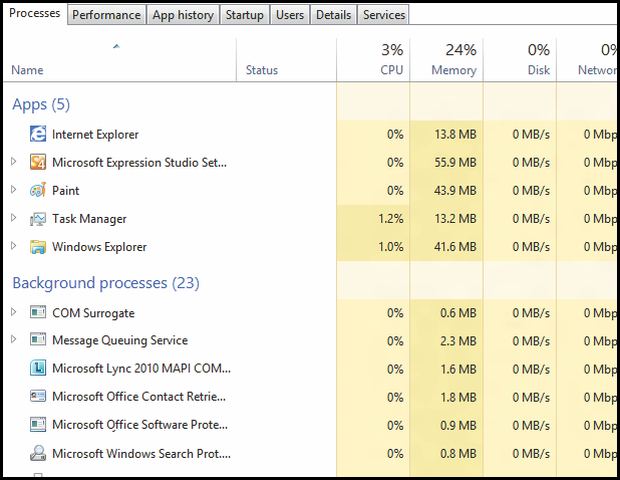The width and height of the screenshot is (620, 480).
Task: Click the 1.0% CPU value
Action: tap(391, 247)
